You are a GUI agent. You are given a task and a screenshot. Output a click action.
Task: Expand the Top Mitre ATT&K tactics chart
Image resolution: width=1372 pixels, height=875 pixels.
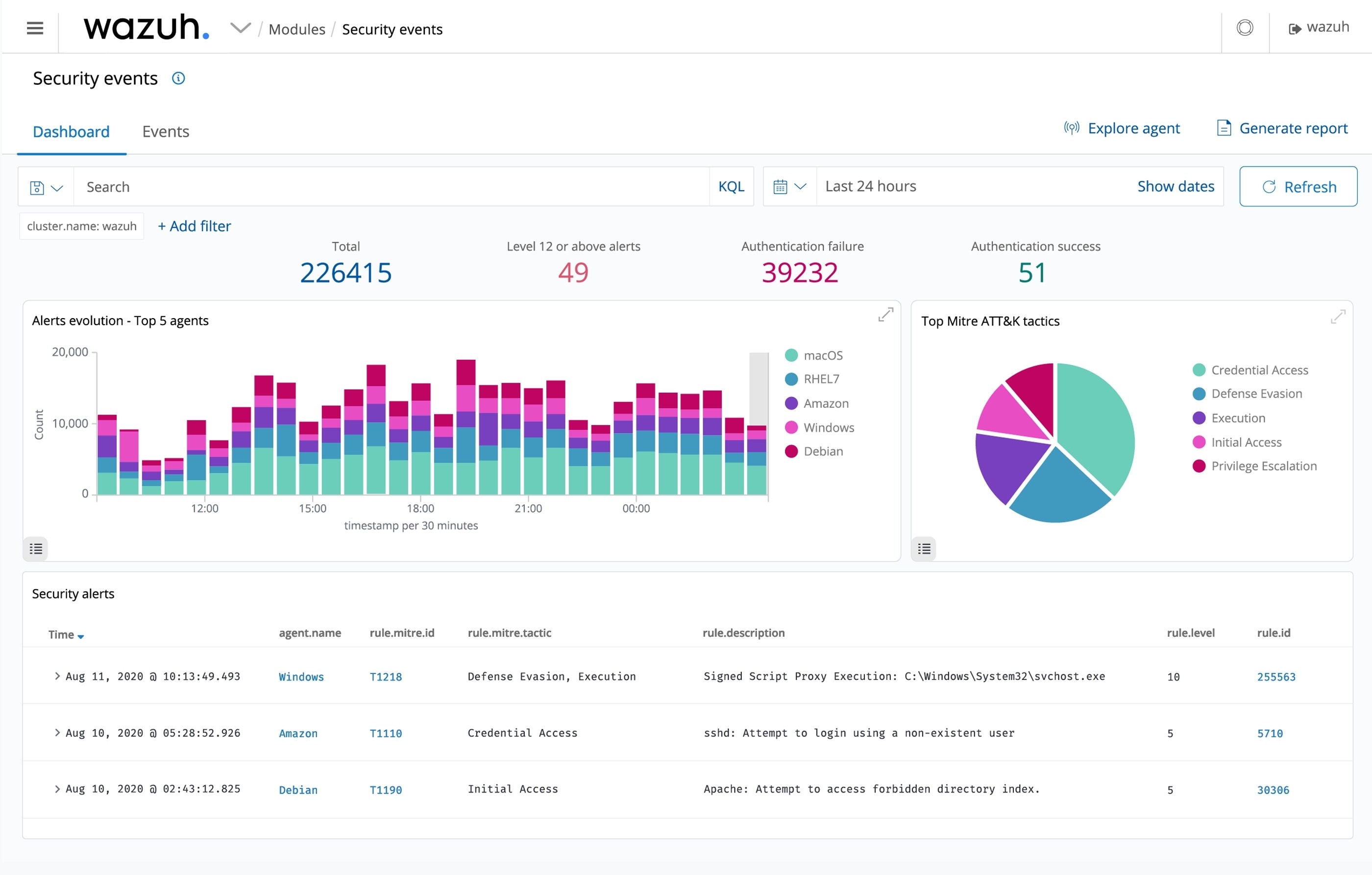1338,316
